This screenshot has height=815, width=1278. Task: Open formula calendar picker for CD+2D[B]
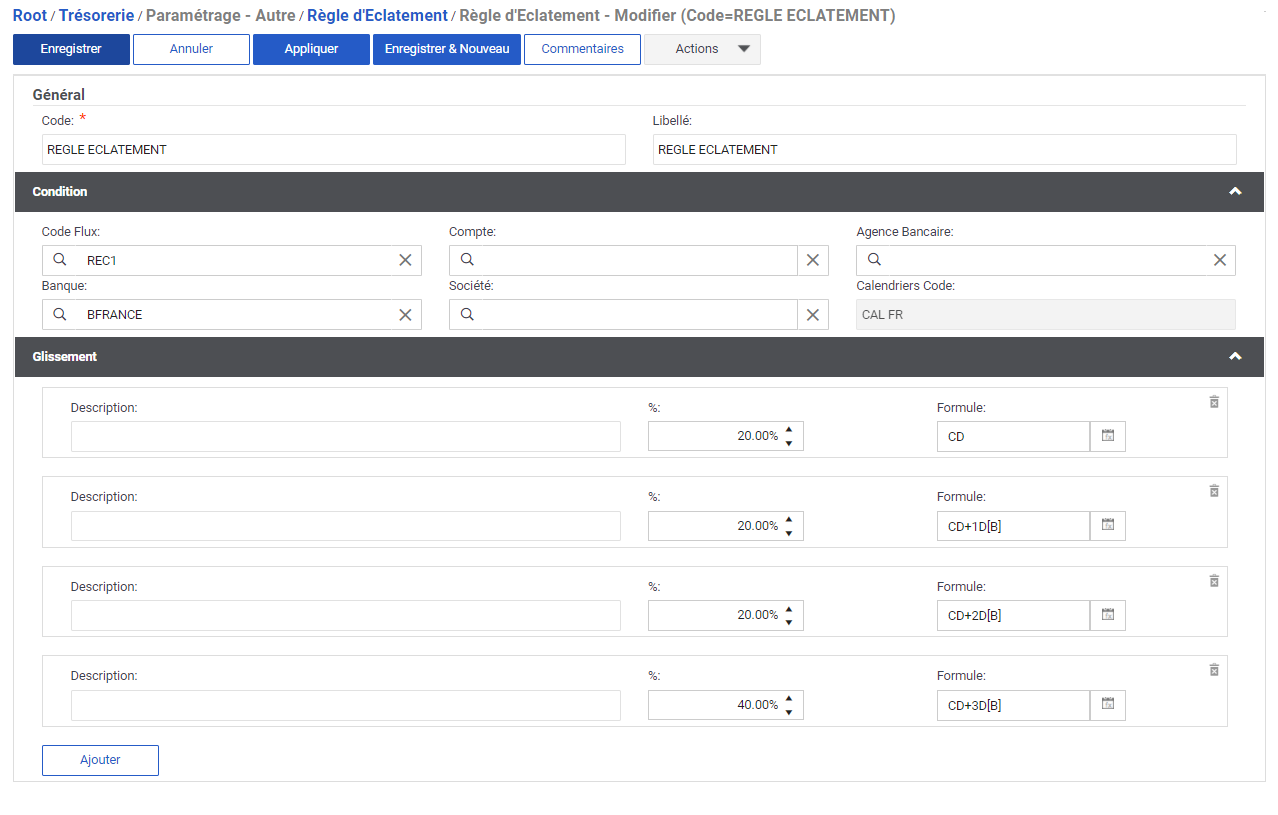pyautogui.click(x=1107, y=615)
